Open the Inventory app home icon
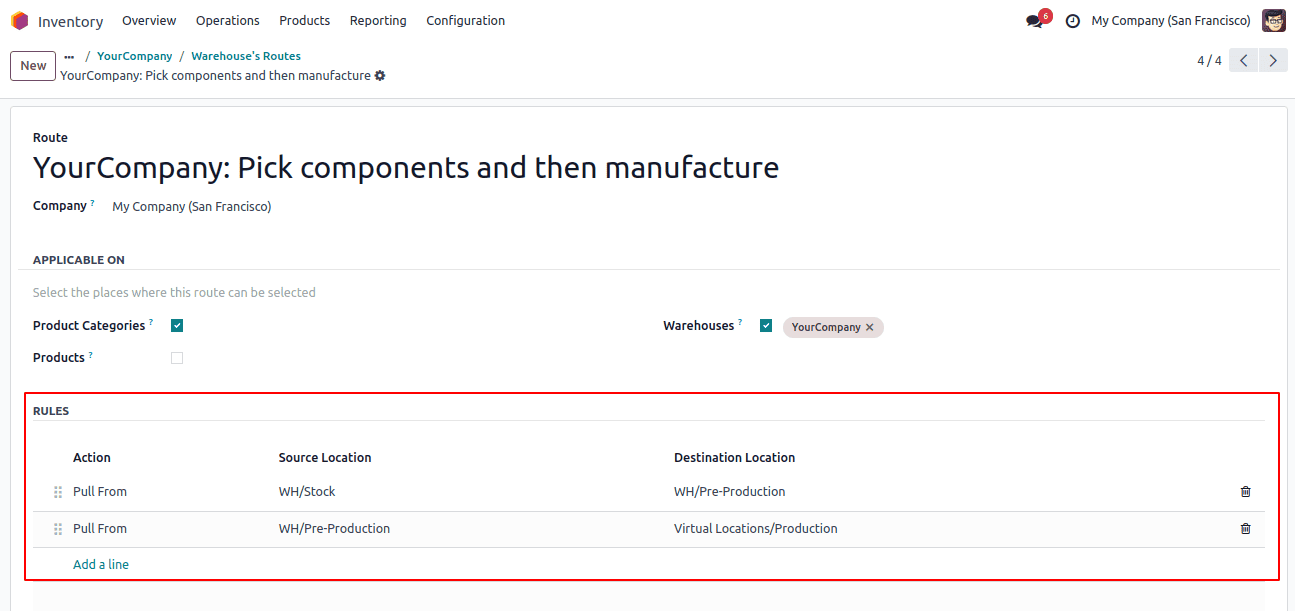Viewport: 1295px width, 611px height. tap(20, 21)
